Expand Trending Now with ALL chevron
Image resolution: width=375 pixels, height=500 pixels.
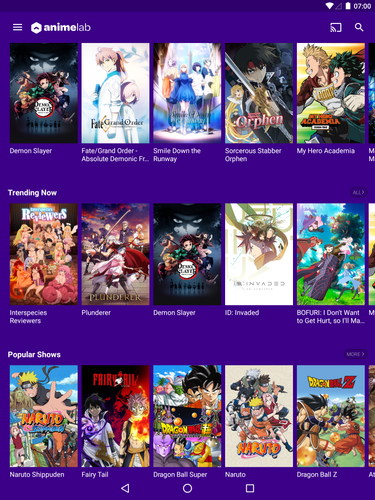[358, 192]
